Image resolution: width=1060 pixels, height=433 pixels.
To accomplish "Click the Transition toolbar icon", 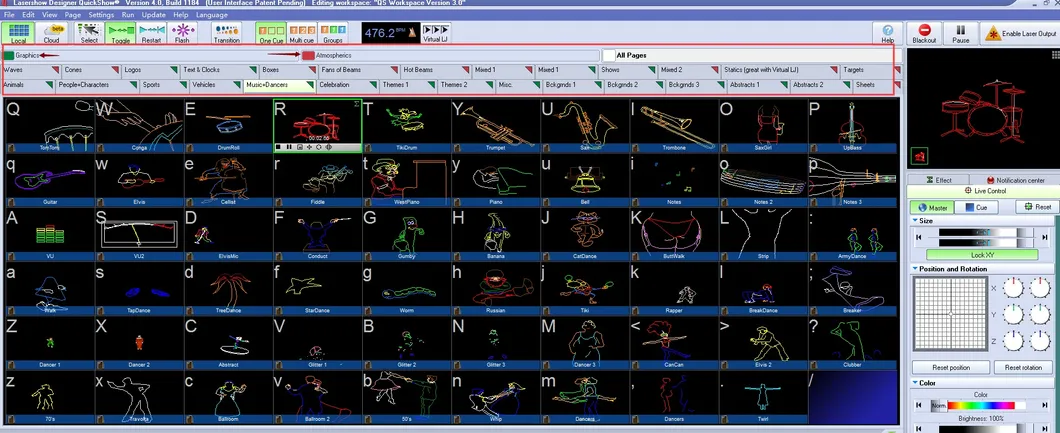I will point(227,33).
